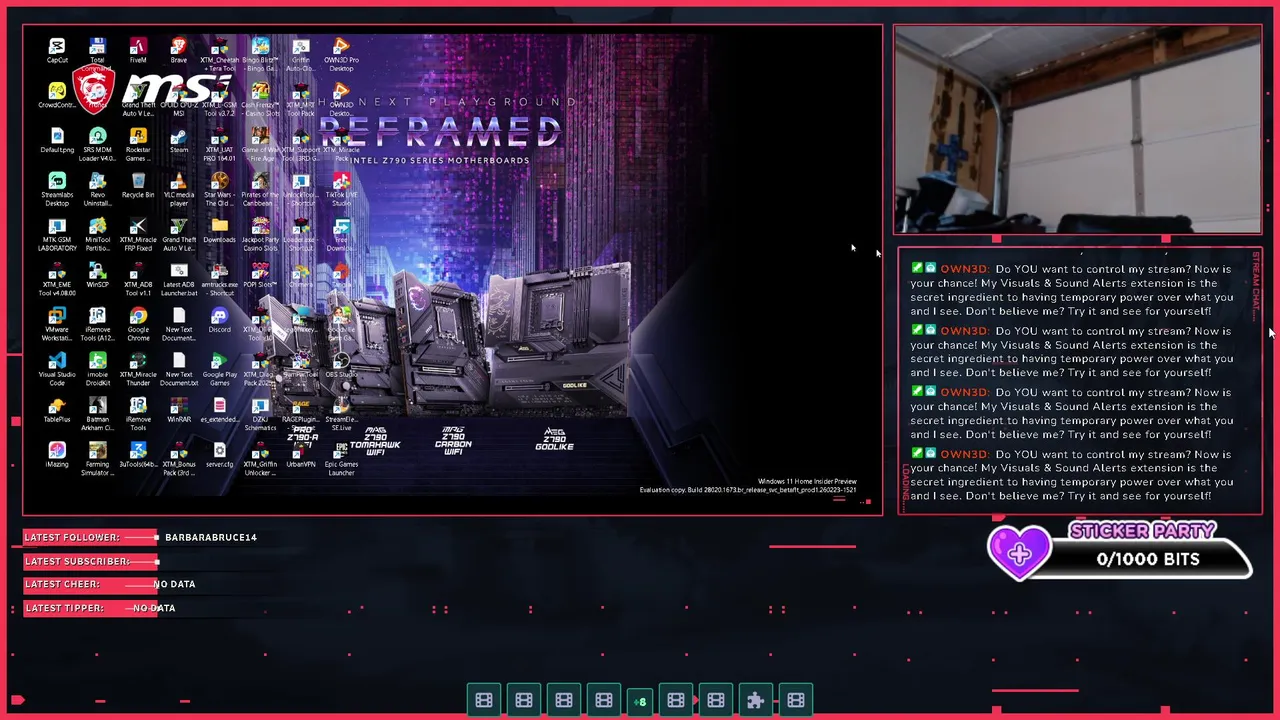Launch WinSCP from the desktop
This screenshot has height=720, width=1280.
click(x=97, y=276)
